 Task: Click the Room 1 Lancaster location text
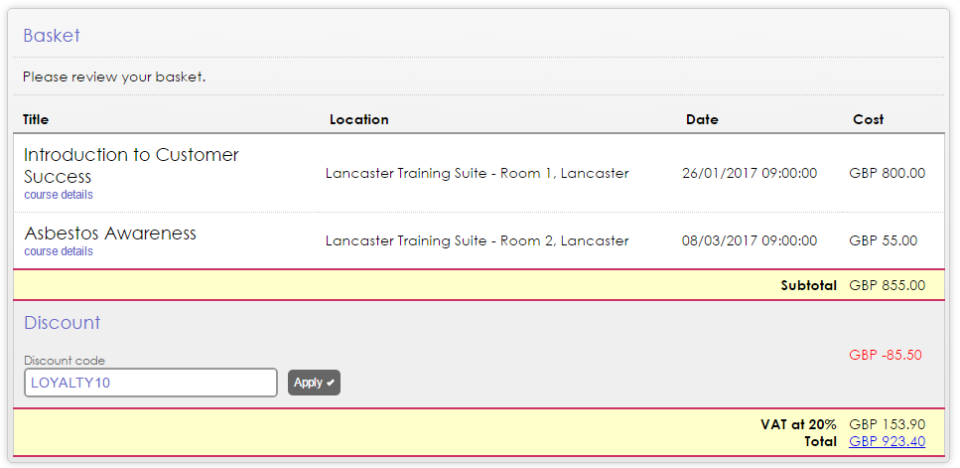(477, 173)
